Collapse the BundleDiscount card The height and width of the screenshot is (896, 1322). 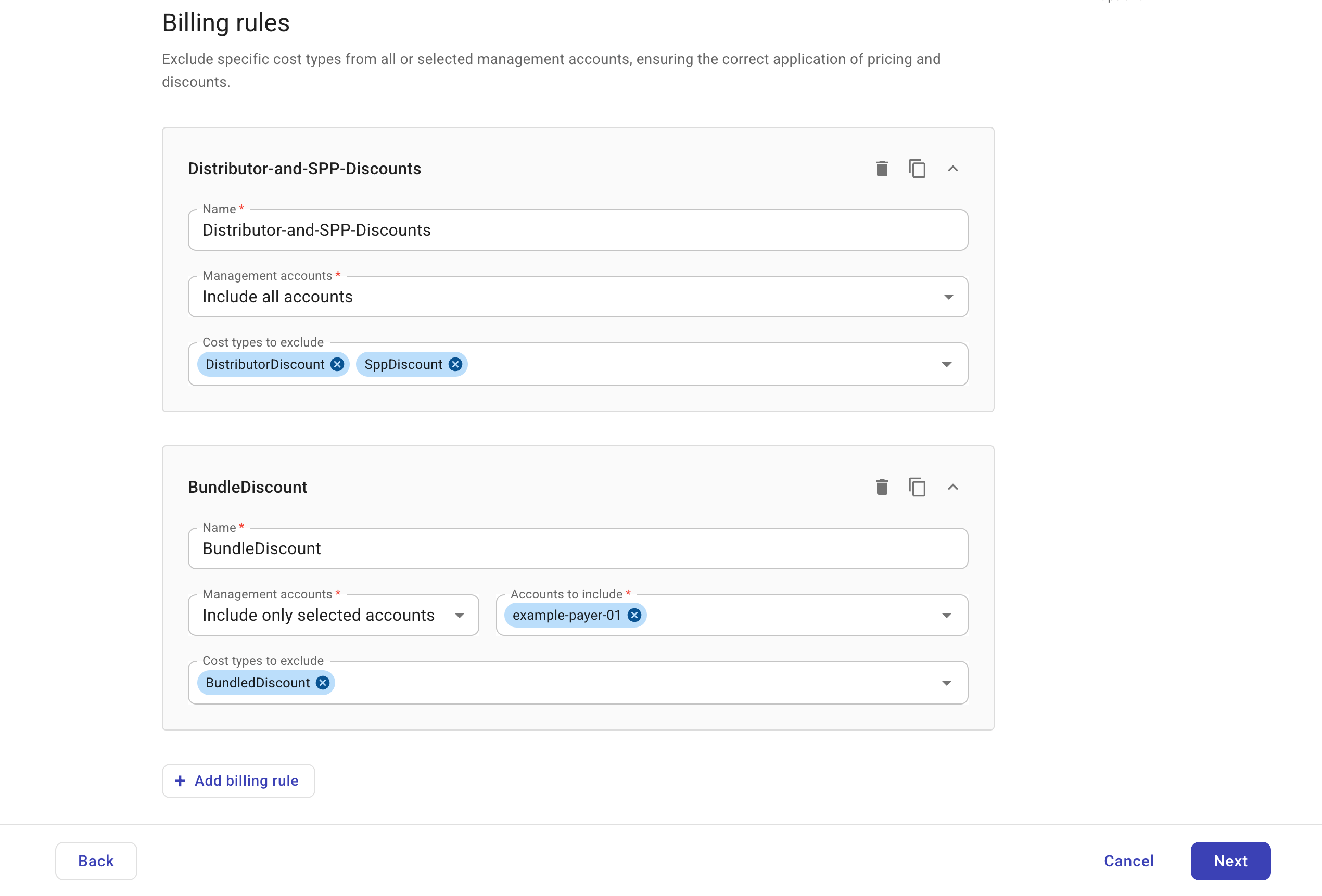(954, 487)
